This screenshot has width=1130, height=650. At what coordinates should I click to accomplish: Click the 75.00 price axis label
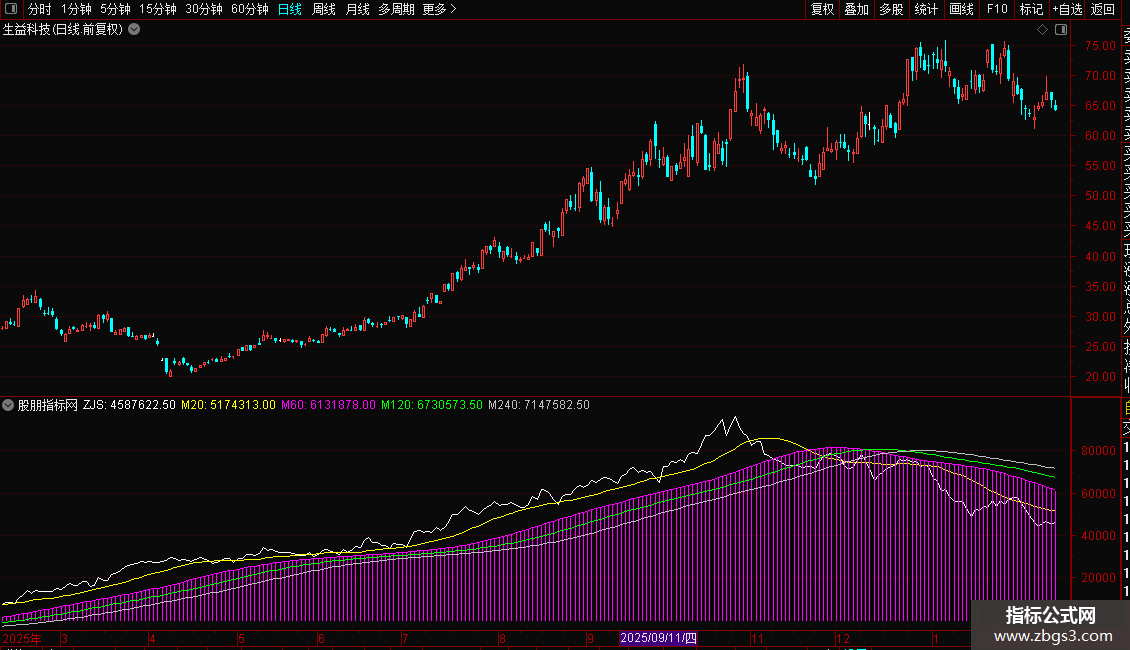1100,45
